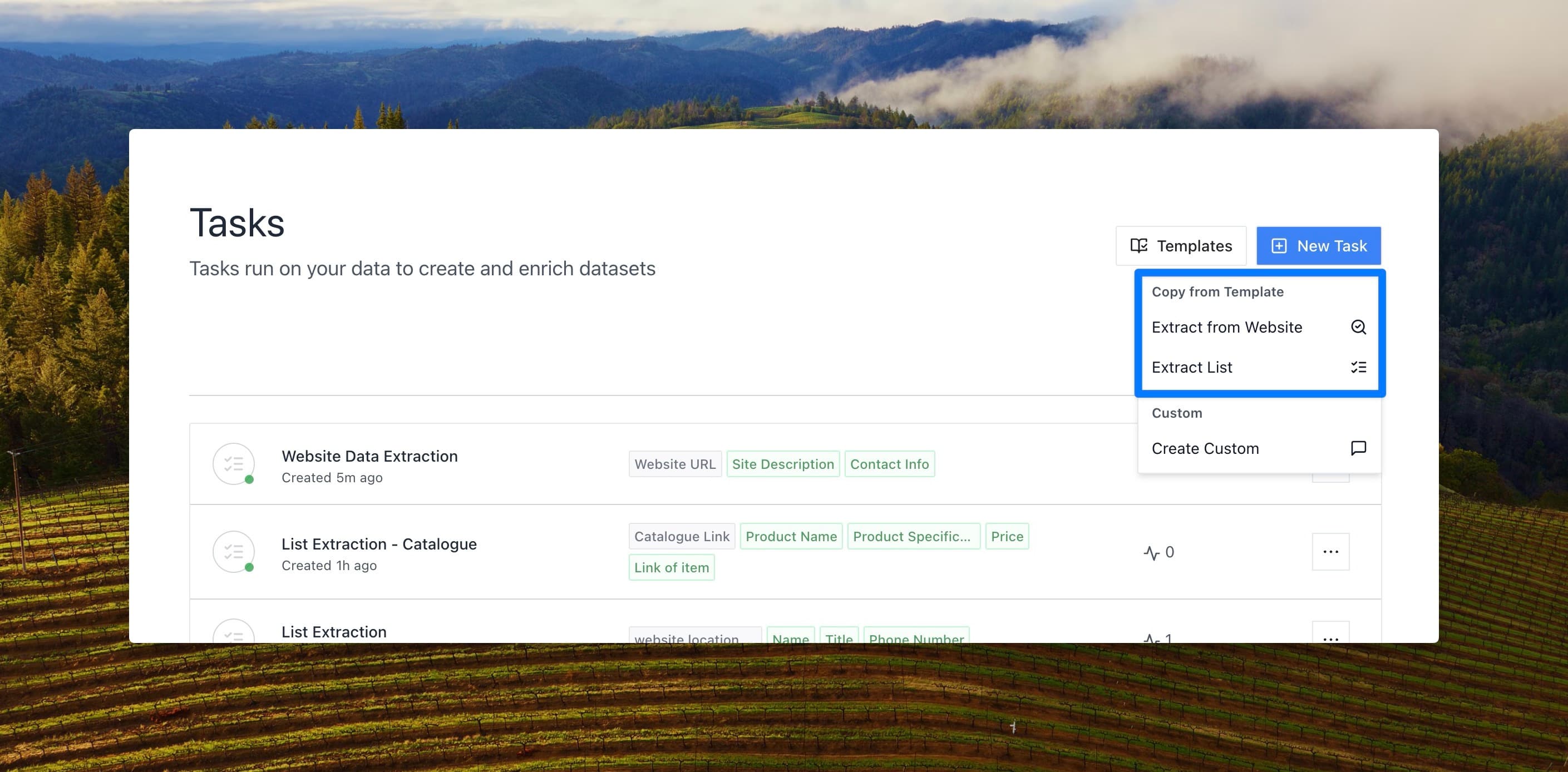The width and height of the screenshot is (1568, 772).
Task: Click the activity pulse icon showing 0
Action: click(1151, 552)
